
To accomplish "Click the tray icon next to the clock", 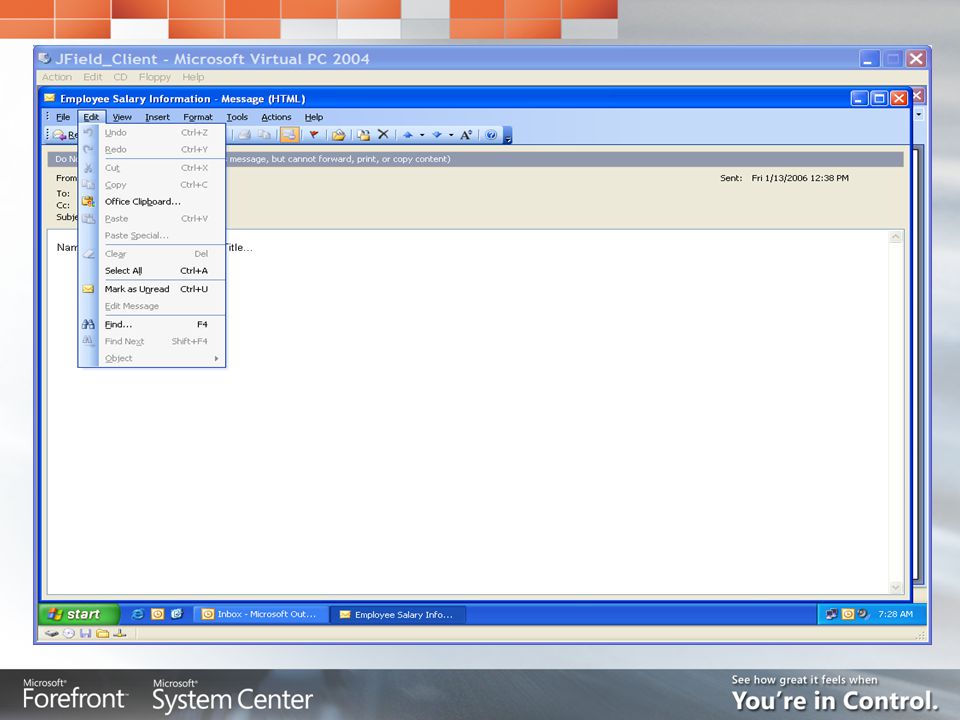I will click(x=863, y=613).
